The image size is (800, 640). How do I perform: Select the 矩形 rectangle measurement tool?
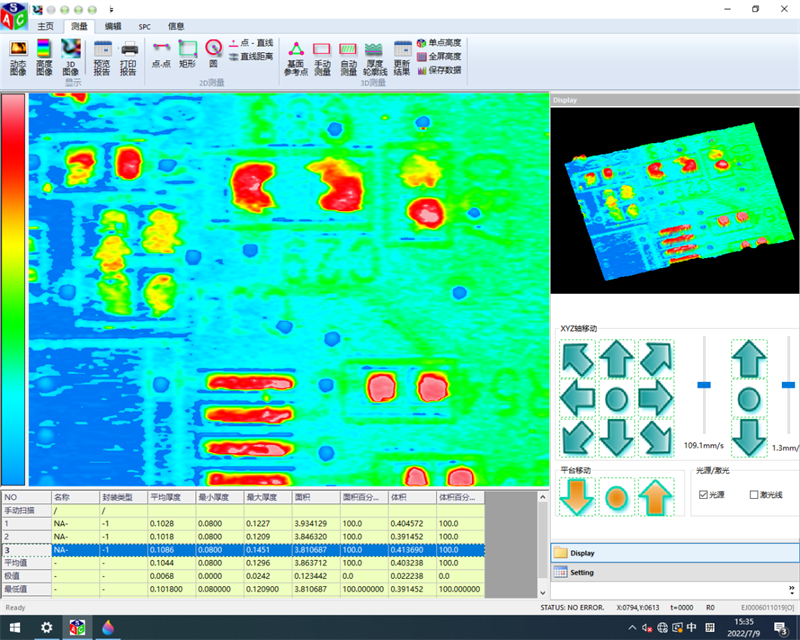(x=187, y=53)
